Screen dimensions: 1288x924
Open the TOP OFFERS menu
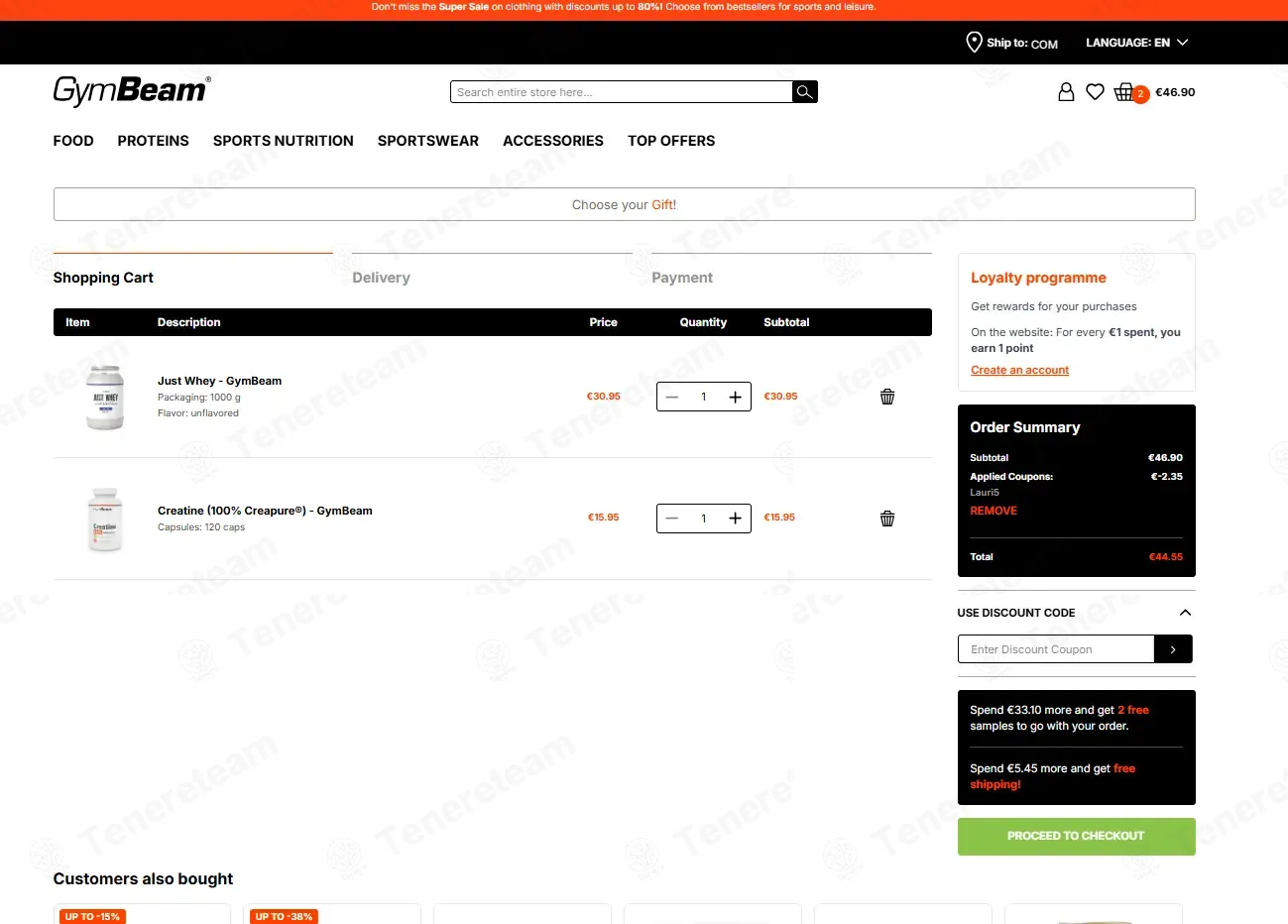point(671,141)
